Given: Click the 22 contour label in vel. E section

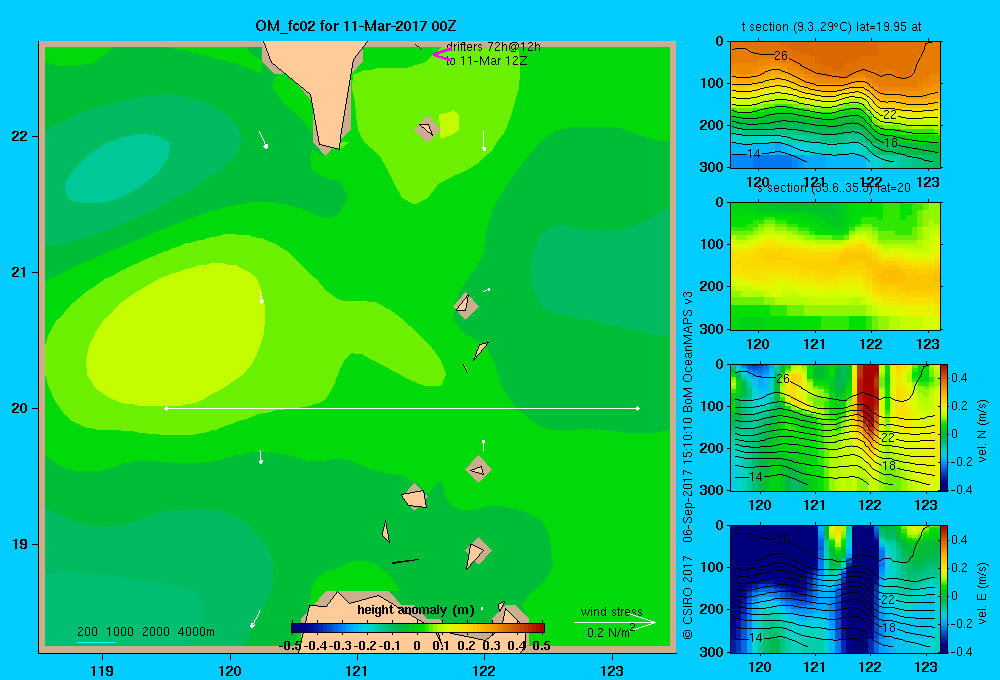Looking at the screenshot, I should coord(888,600).
